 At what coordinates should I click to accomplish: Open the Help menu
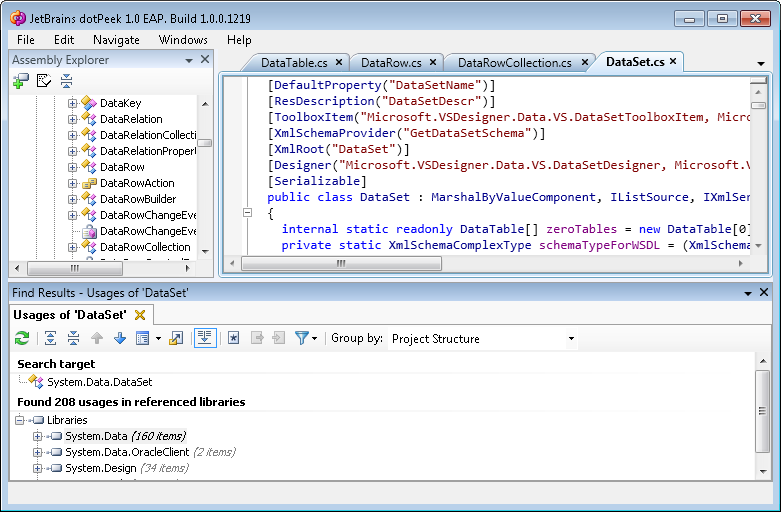239,40
